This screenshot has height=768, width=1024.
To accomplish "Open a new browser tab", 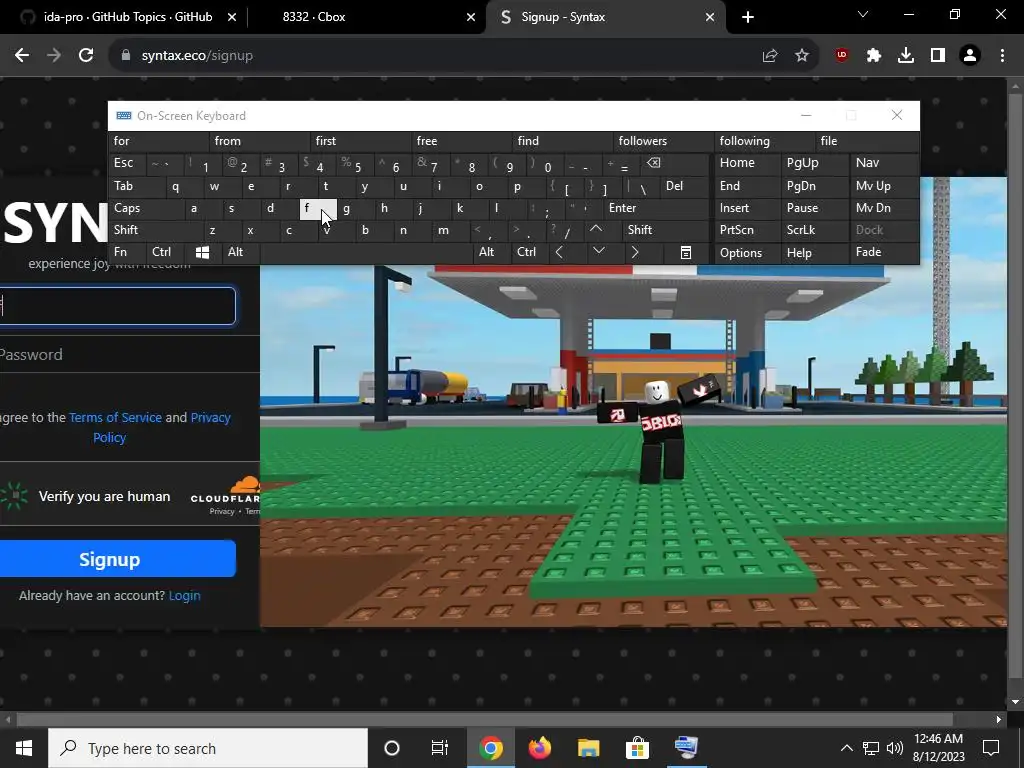I will pos(748,17).
